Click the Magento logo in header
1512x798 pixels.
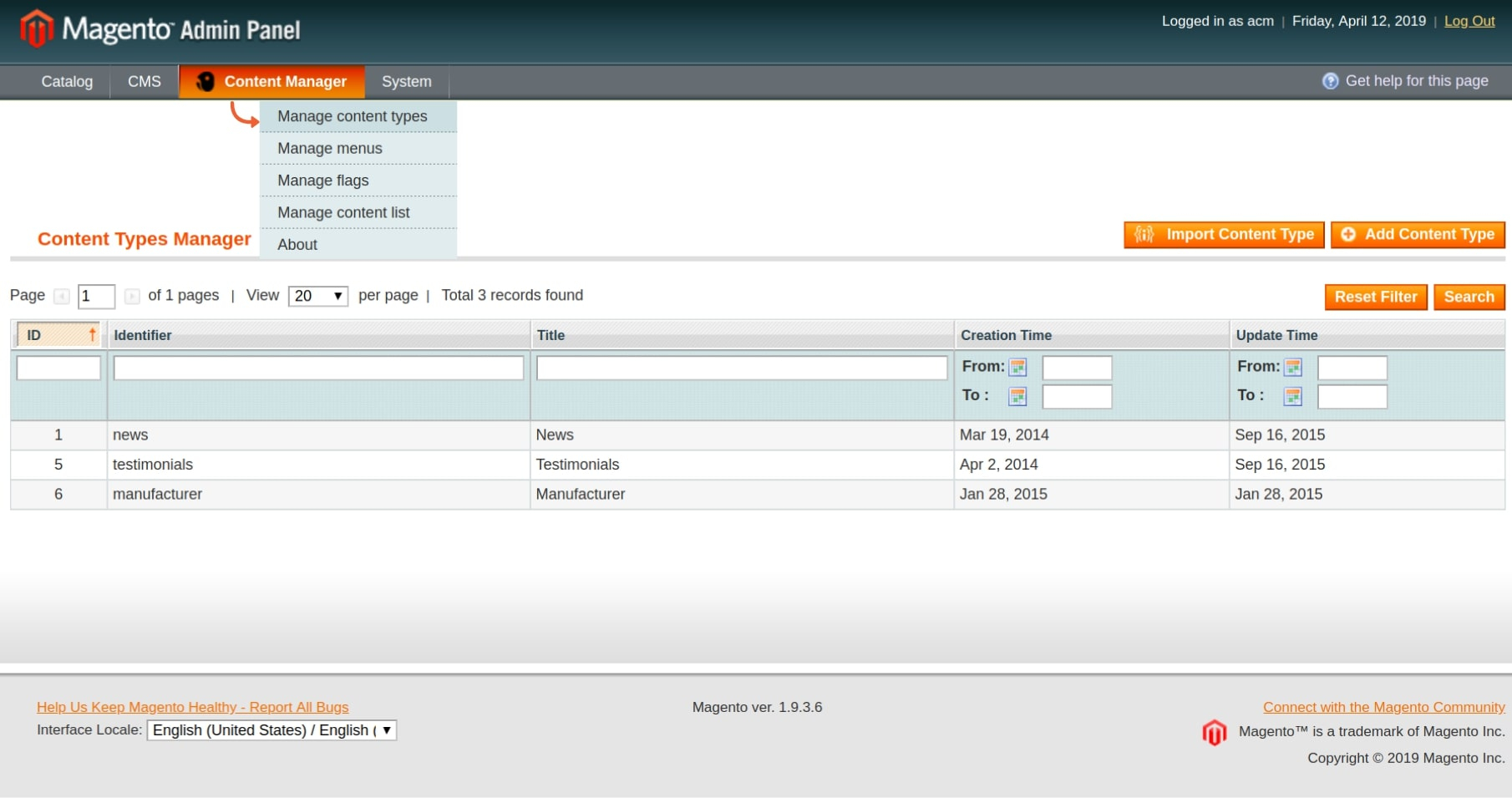point(160,29)
